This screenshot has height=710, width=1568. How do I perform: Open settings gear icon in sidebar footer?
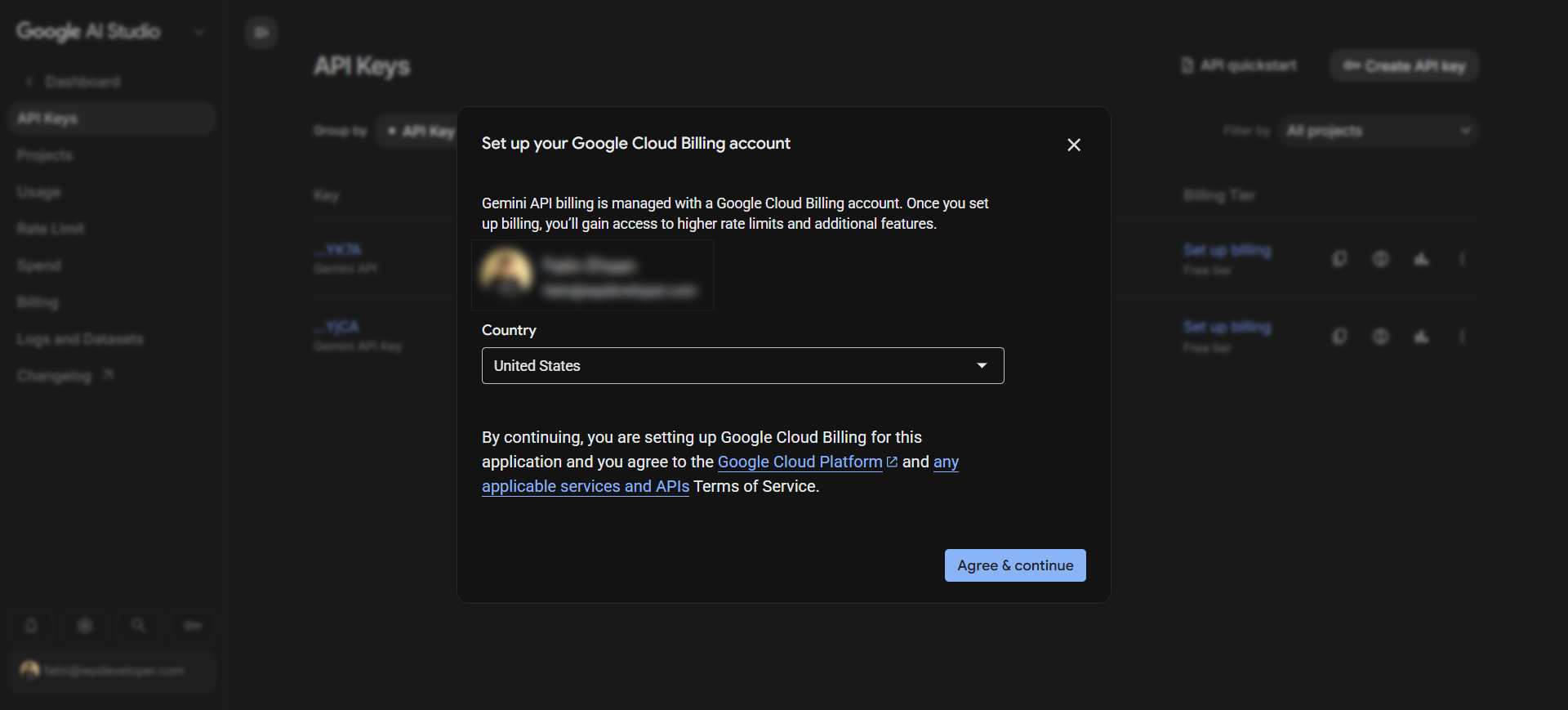85,626
